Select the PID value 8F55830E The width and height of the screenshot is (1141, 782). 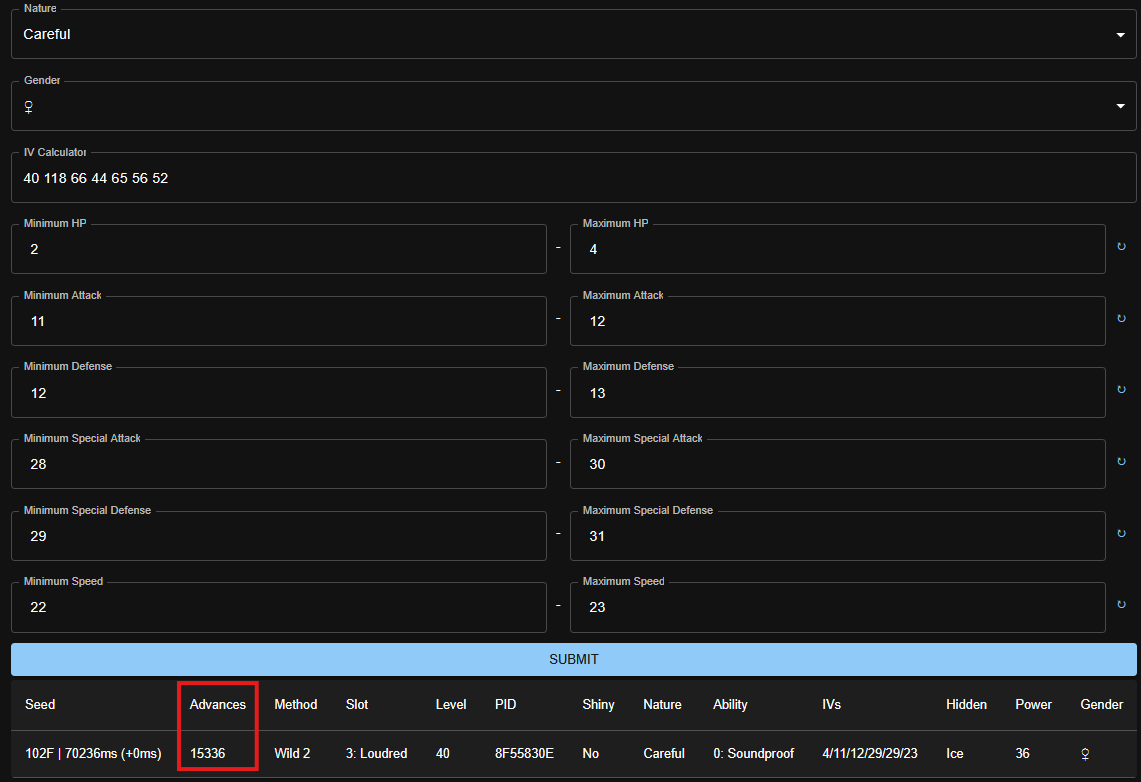click(x=524, y=753)
